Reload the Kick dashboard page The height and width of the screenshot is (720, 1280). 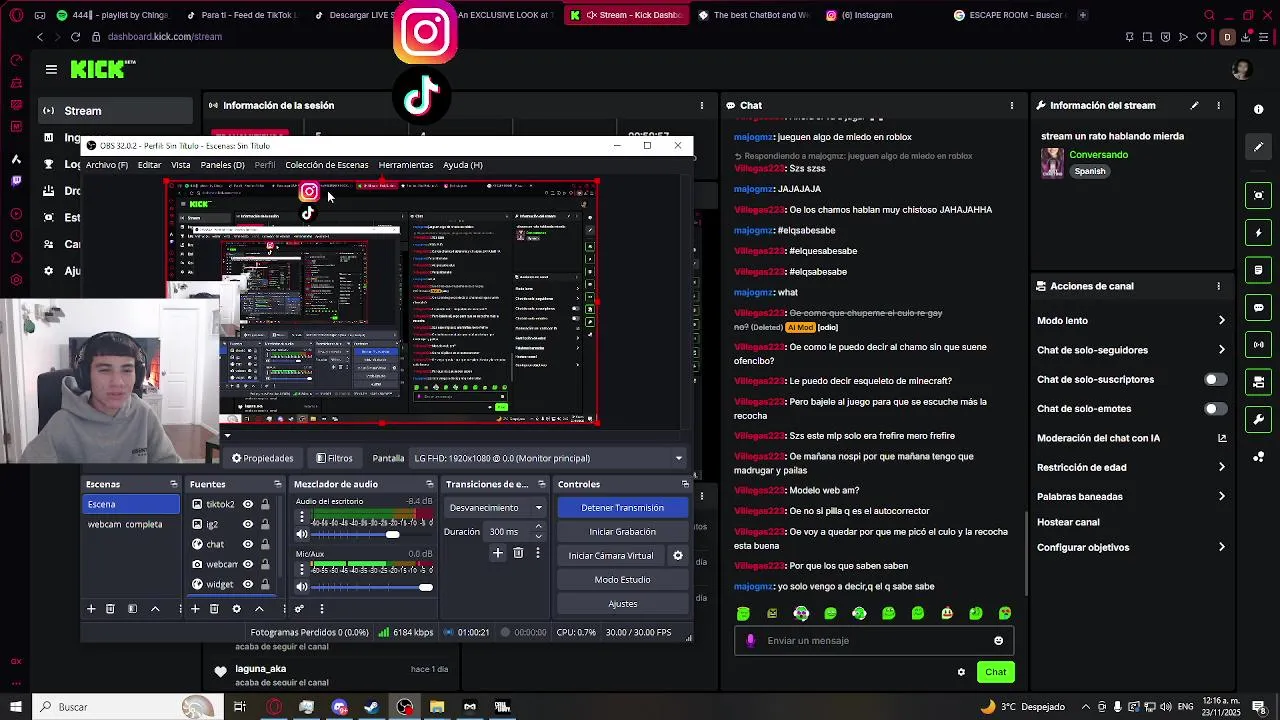tap(75, 37)
